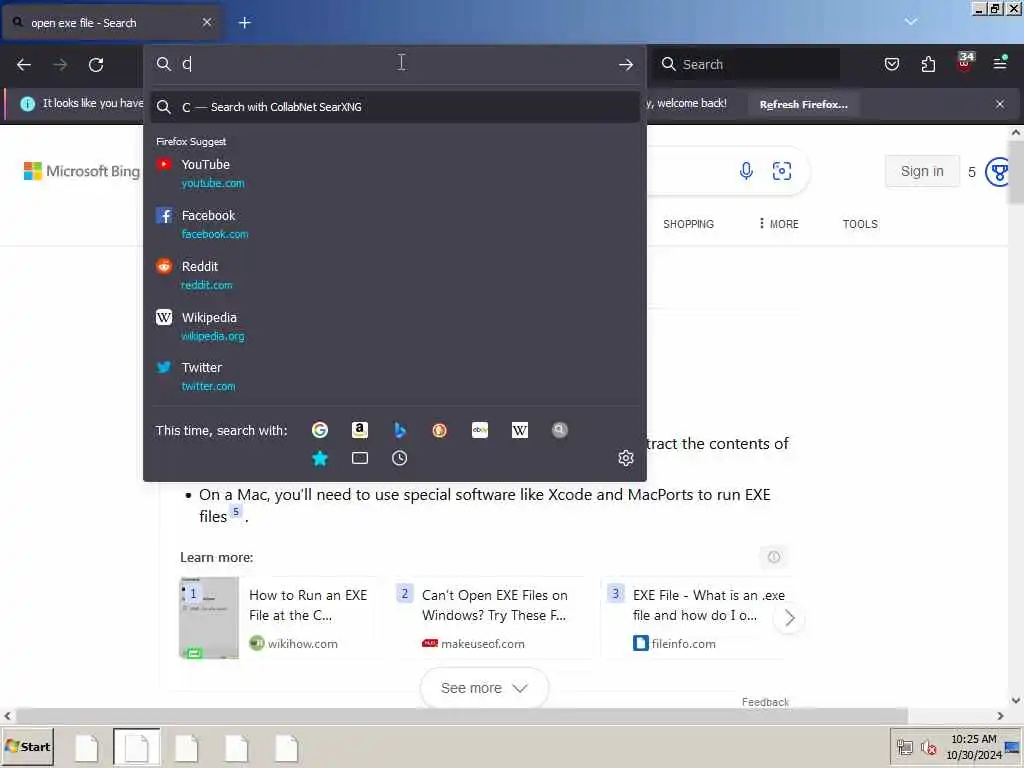Open the TOOLS option on Bing
Screen dimensions: 1024x768
(859, 224)
